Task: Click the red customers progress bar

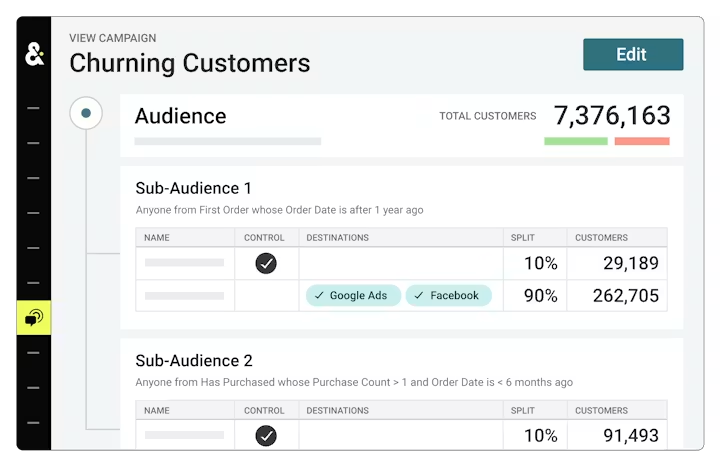Action: click(642, 141)
